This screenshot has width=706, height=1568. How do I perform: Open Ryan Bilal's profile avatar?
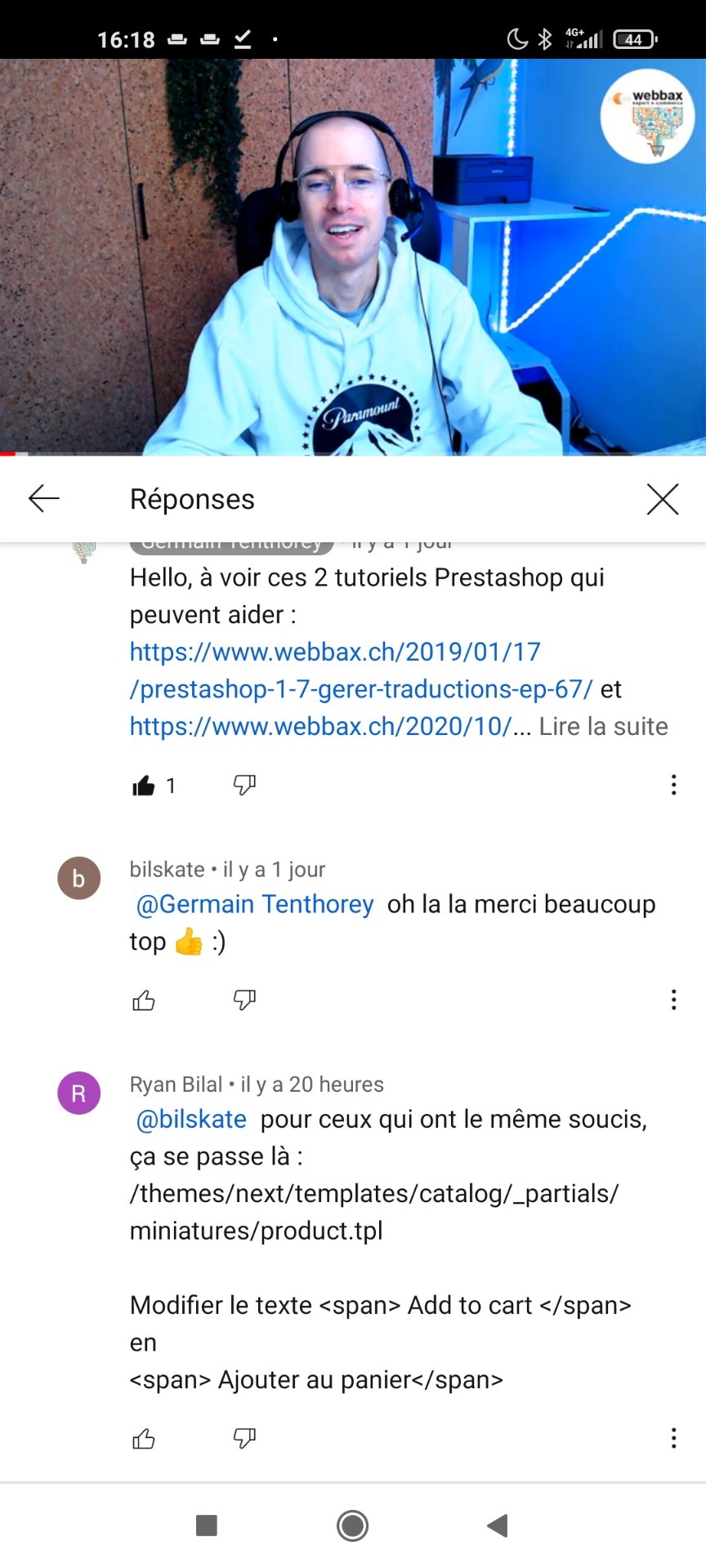79,1094
